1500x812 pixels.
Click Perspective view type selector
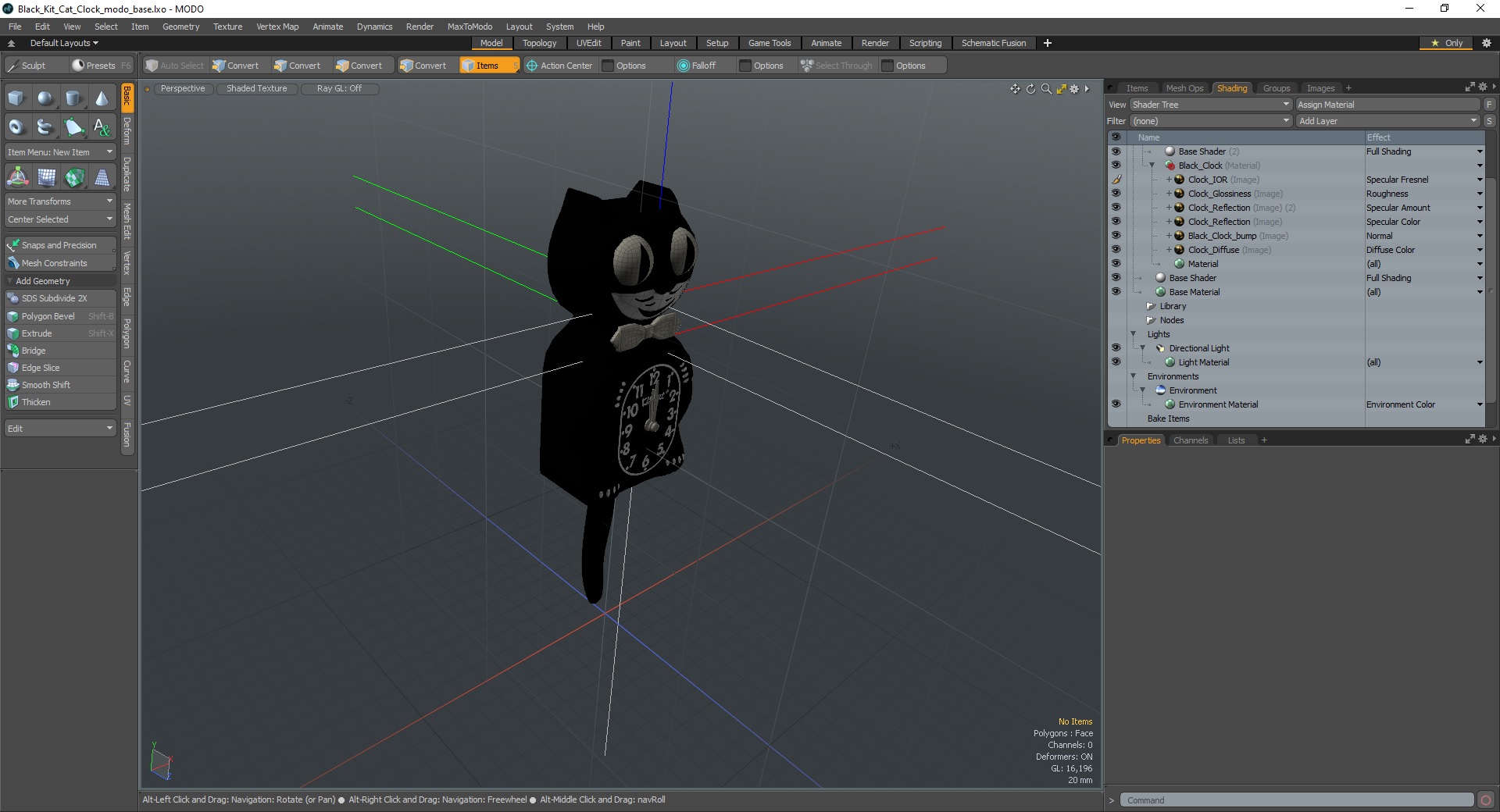pyautogui.click(x=183, y=89)
